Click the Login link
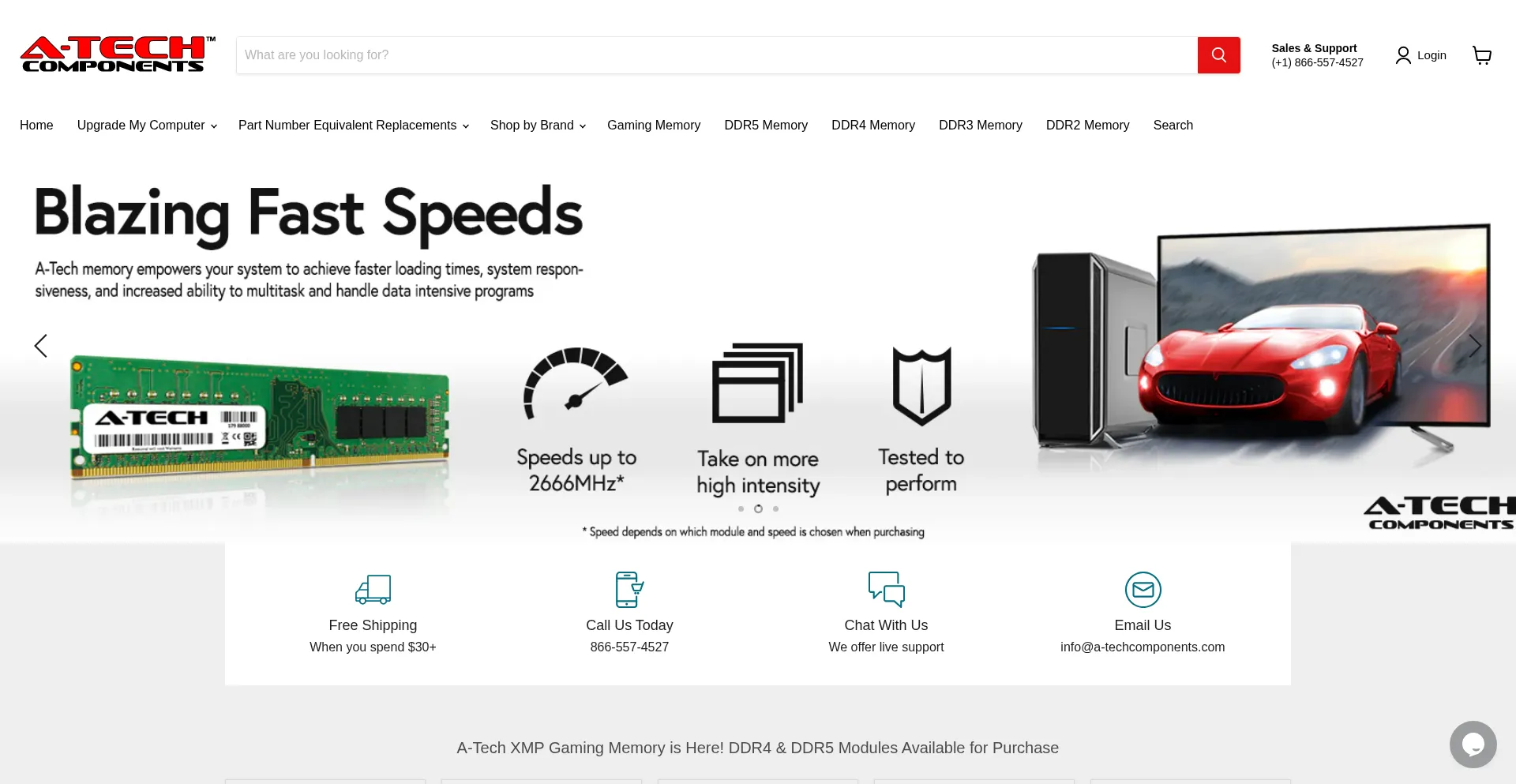The width and height of the screenshot is (1516, 784). click(x=1432, y=55)
